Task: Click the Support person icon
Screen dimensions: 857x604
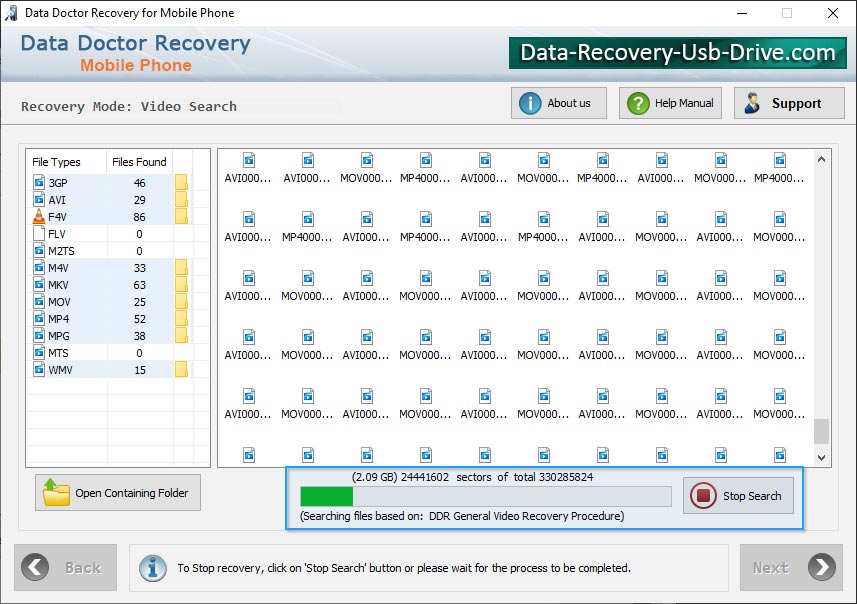Action: point(753,102)
